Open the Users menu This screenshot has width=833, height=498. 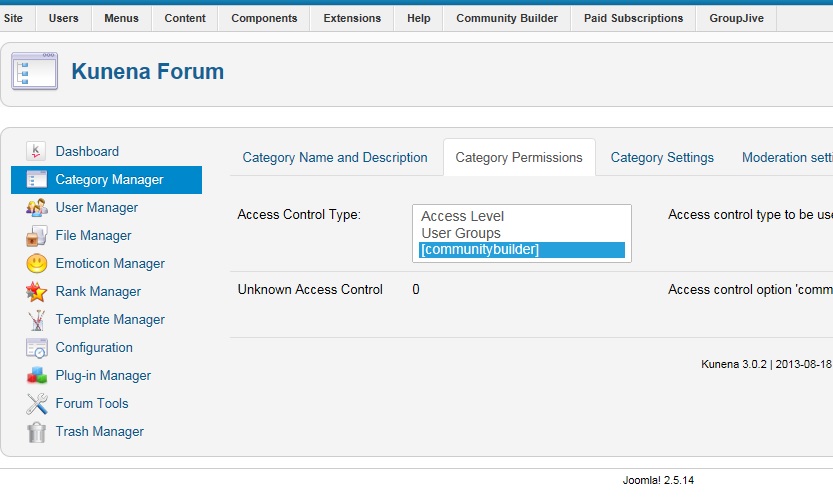click(63, 18)
